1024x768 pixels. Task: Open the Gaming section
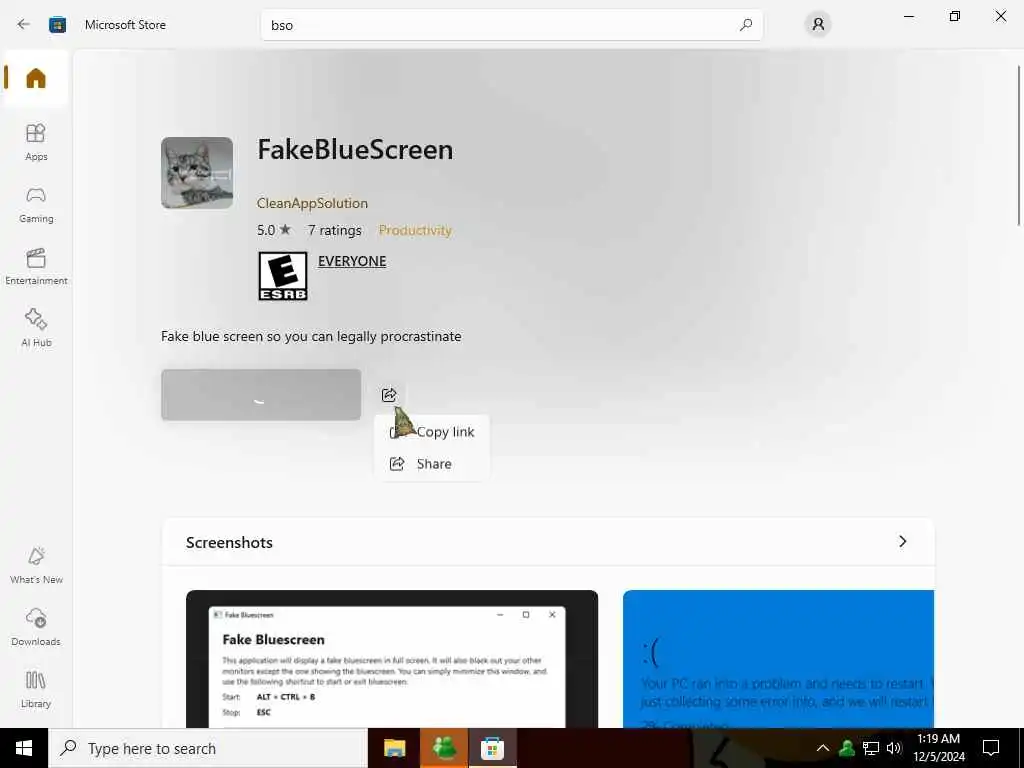(36, 204)
